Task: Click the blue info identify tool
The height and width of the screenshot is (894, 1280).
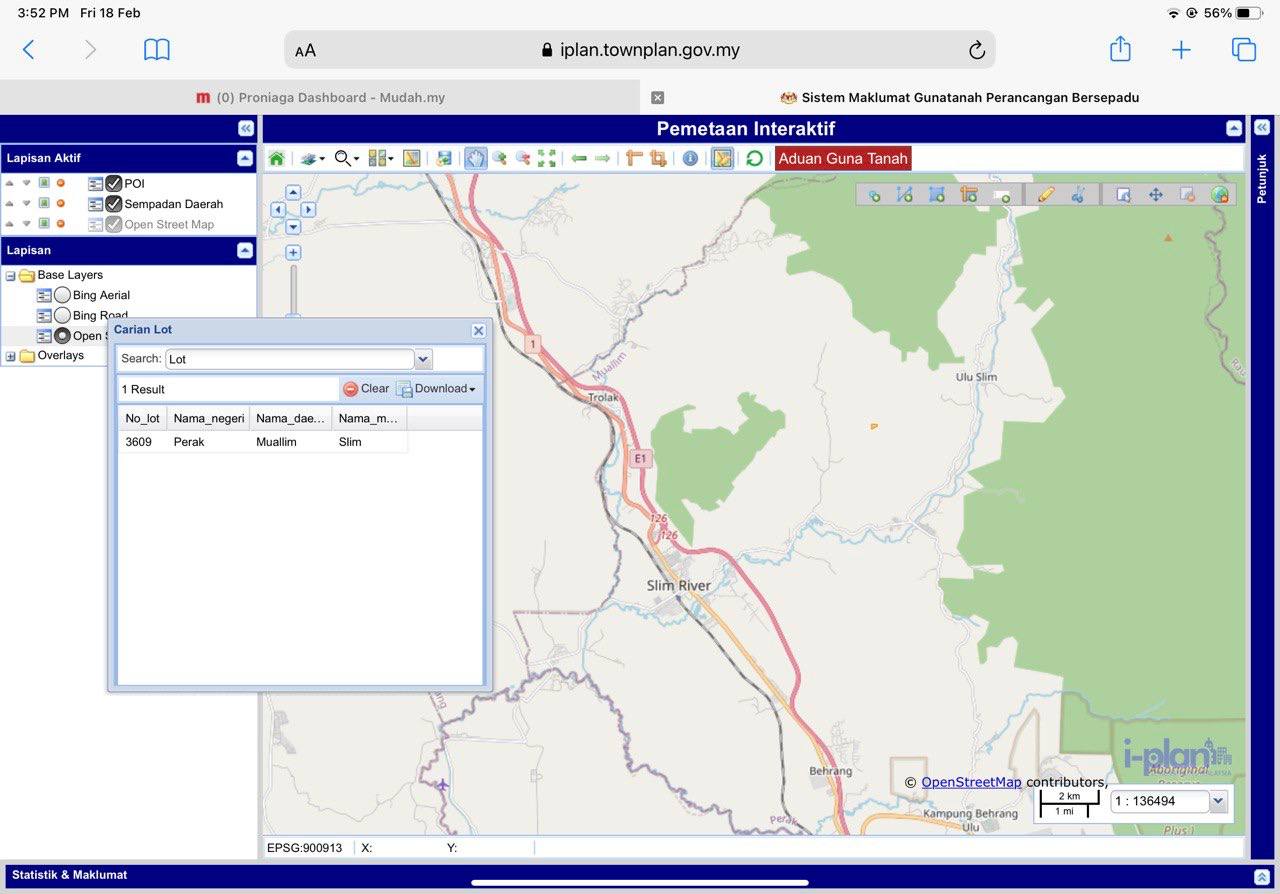Action: [690, 159]
